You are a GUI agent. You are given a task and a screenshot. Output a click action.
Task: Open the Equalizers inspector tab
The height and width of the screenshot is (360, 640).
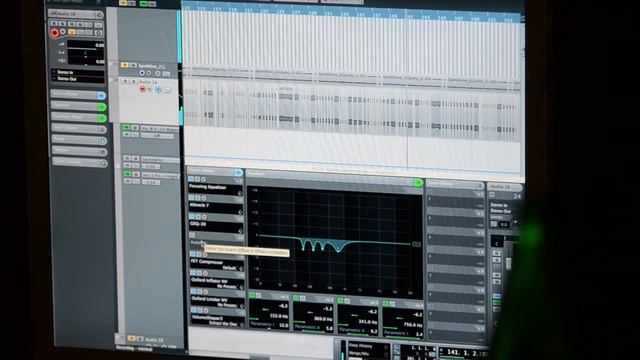click(78, 106)
